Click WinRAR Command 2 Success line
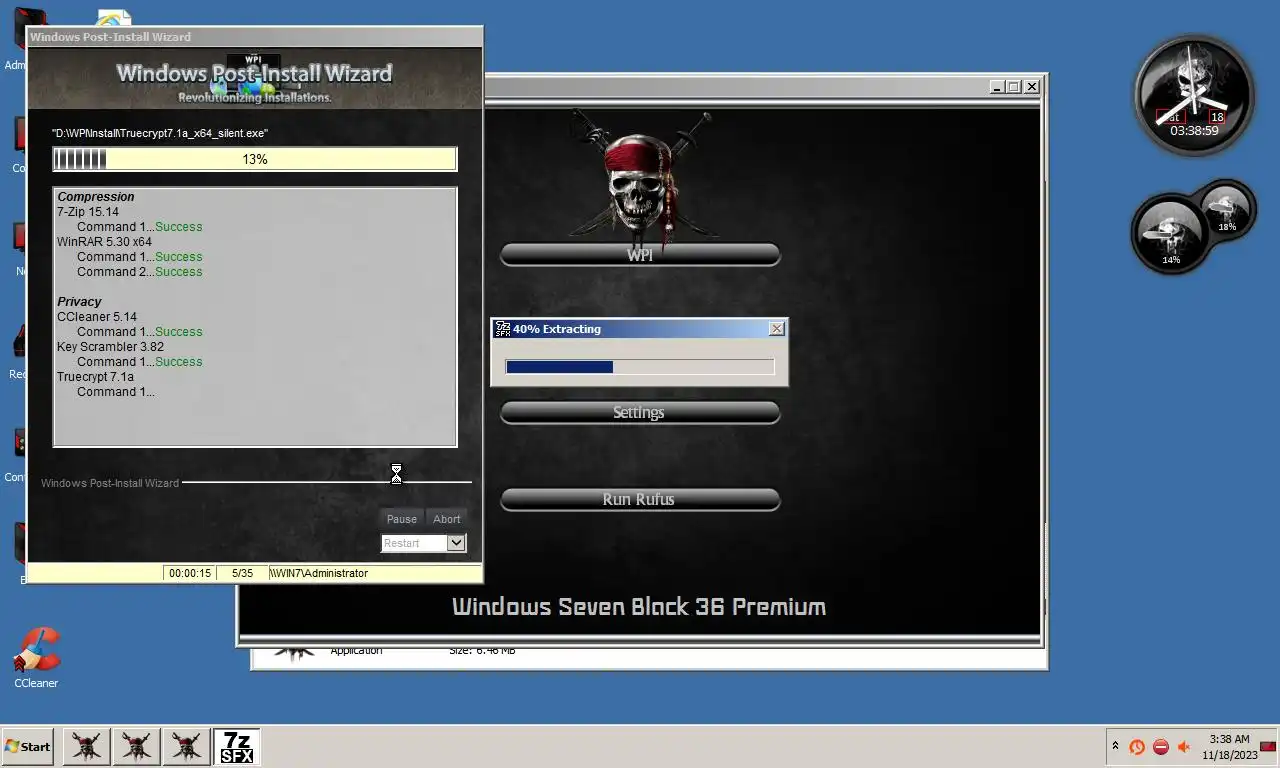 coord(140,272)
